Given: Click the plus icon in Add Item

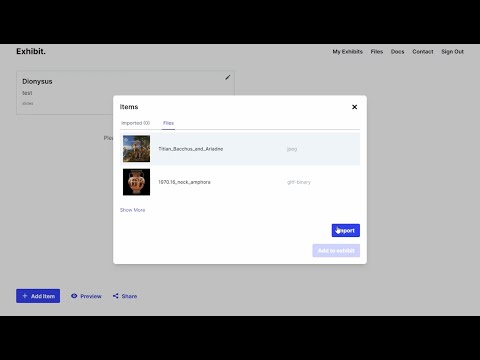Looking at the screenshot, I should click(x=24, y=296).
